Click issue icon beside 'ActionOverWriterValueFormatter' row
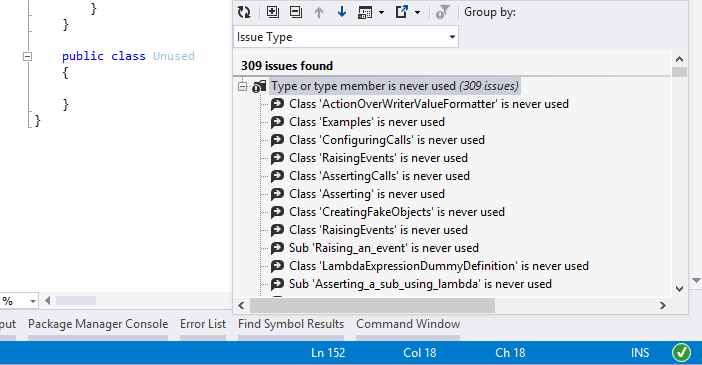This screenshot has height=365, width=702. pos(278,104)
